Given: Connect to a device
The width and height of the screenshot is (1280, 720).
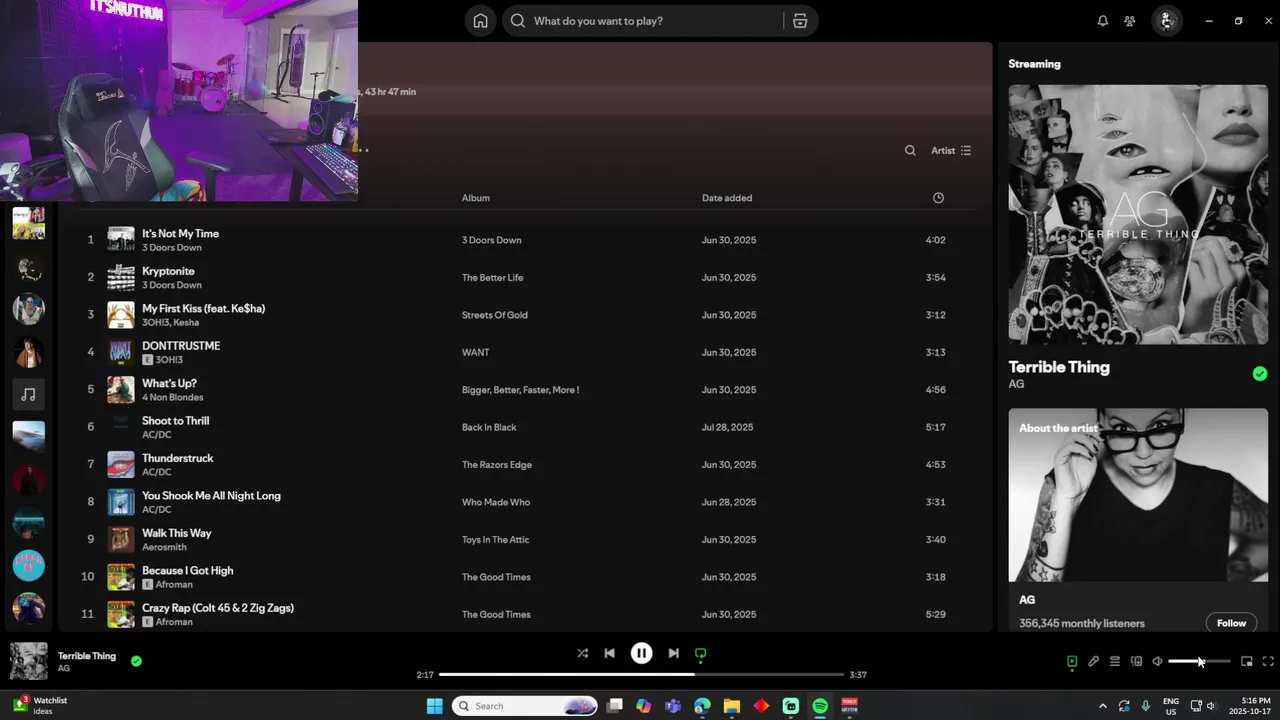Looking at the screenshot, I should pos(1136,661).
